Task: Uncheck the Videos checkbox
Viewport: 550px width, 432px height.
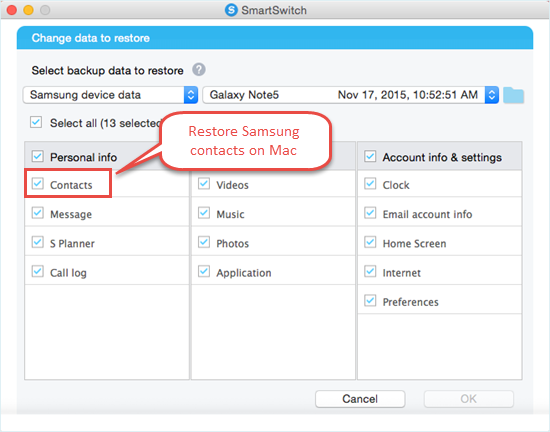Action: [204, 183]
